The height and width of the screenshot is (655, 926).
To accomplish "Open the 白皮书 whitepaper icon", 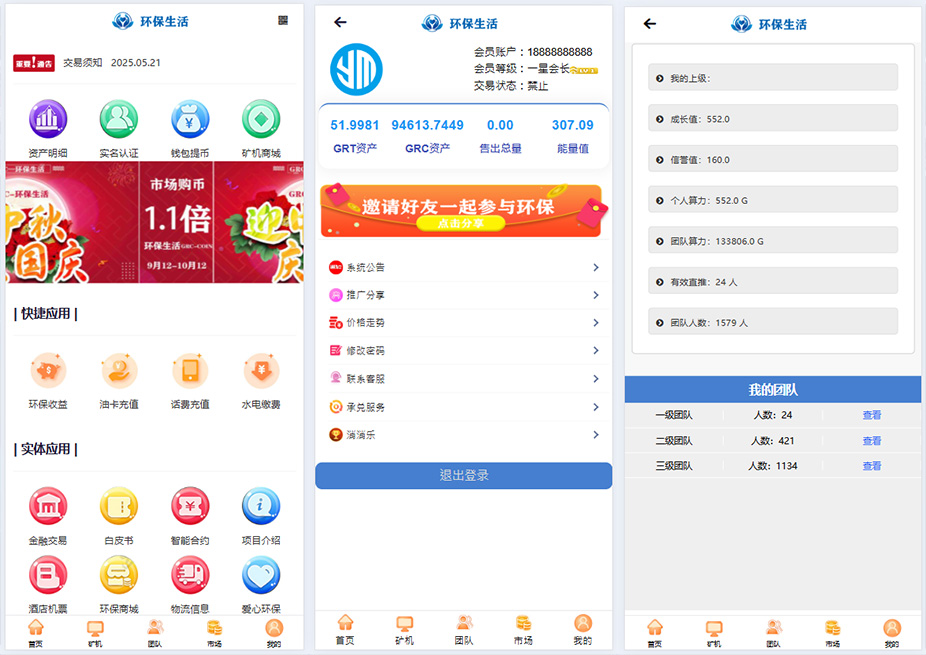I will coord(119,507).
